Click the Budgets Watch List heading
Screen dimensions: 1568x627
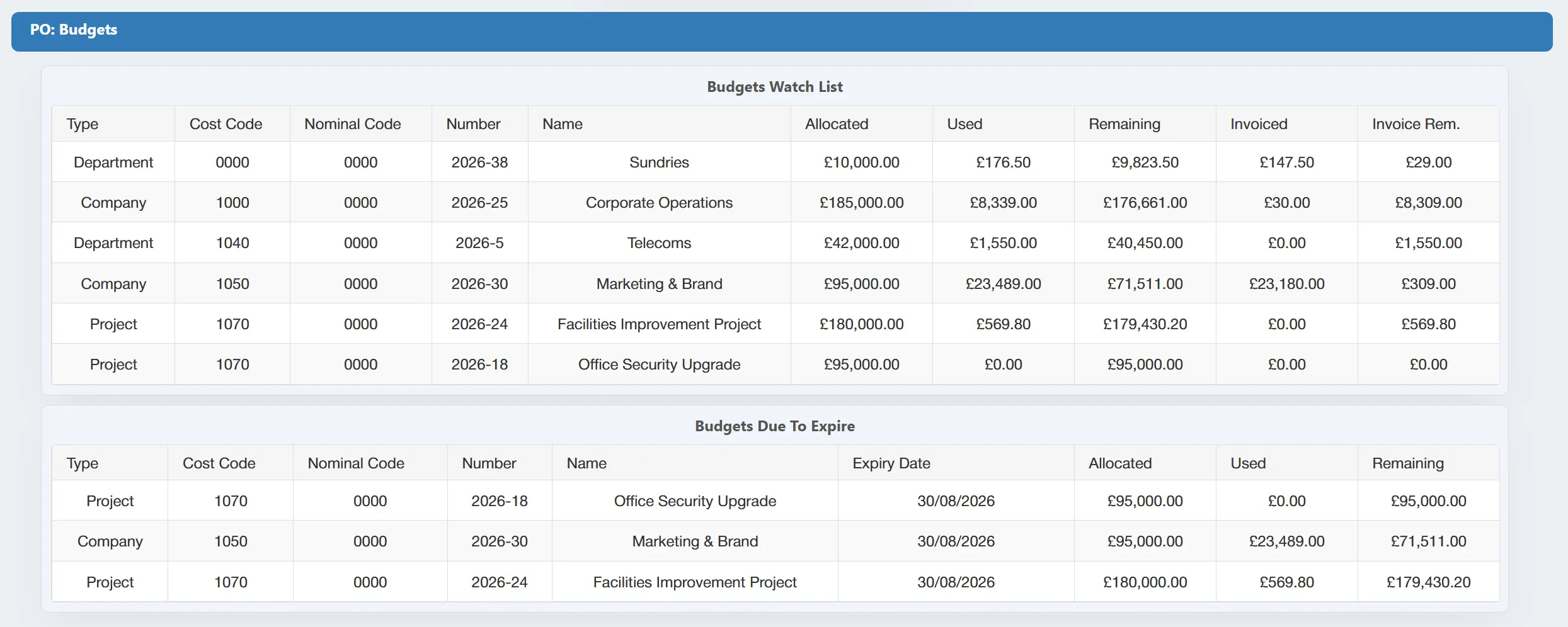pos(774,87)
